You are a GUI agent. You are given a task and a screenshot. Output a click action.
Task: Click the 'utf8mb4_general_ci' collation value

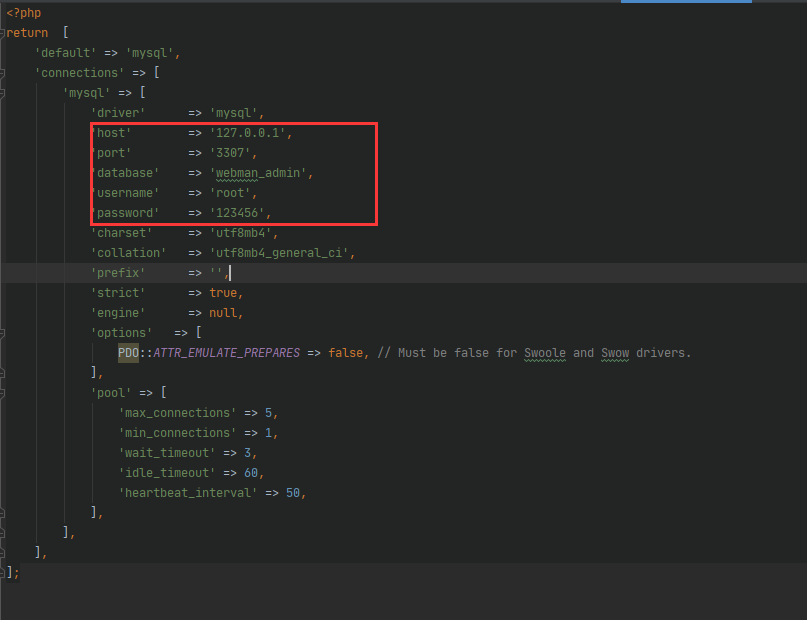tap(279, 253)
